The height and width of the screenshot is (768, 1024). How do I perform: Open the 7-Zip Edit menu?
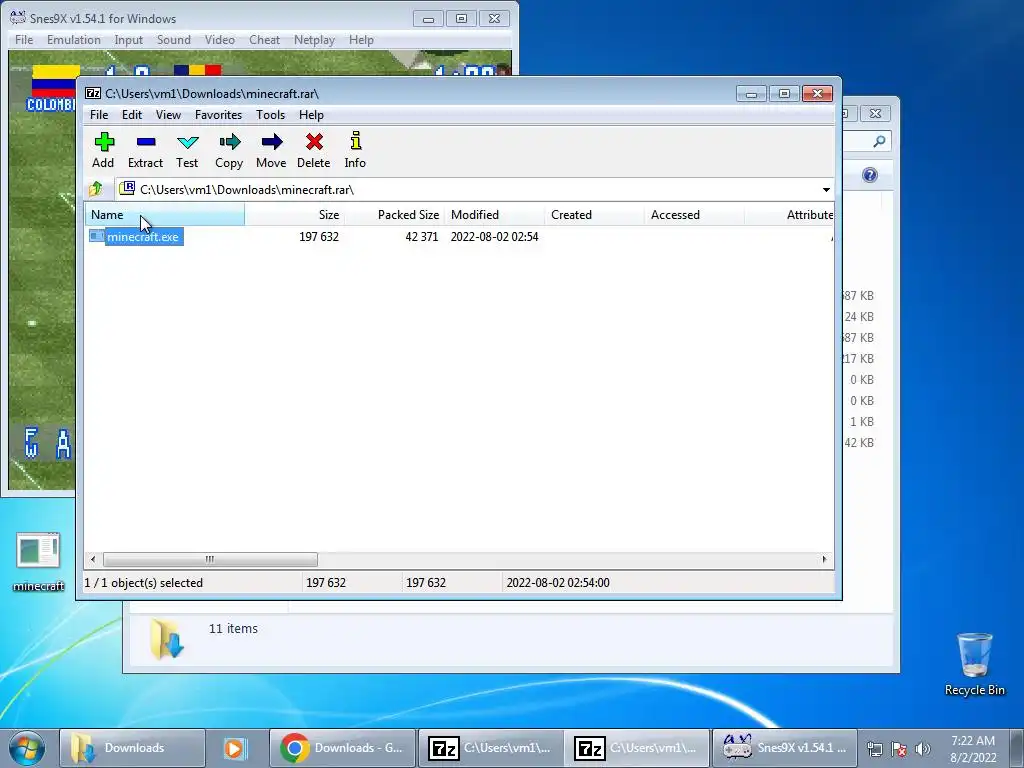(x=132, y=115)
